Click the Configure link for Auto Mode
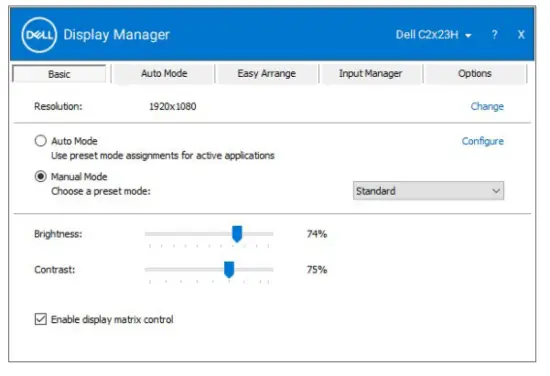The image size is (550, 376). (483, 141)
